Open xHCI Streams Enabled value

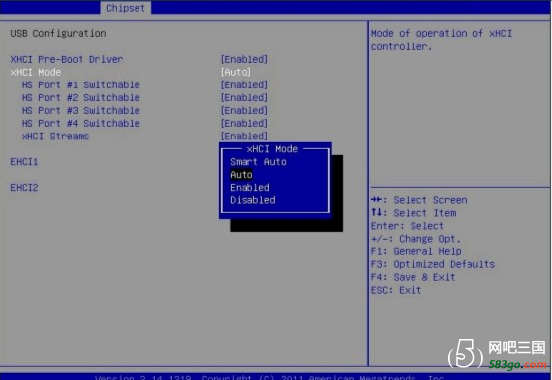click(244, 136)
